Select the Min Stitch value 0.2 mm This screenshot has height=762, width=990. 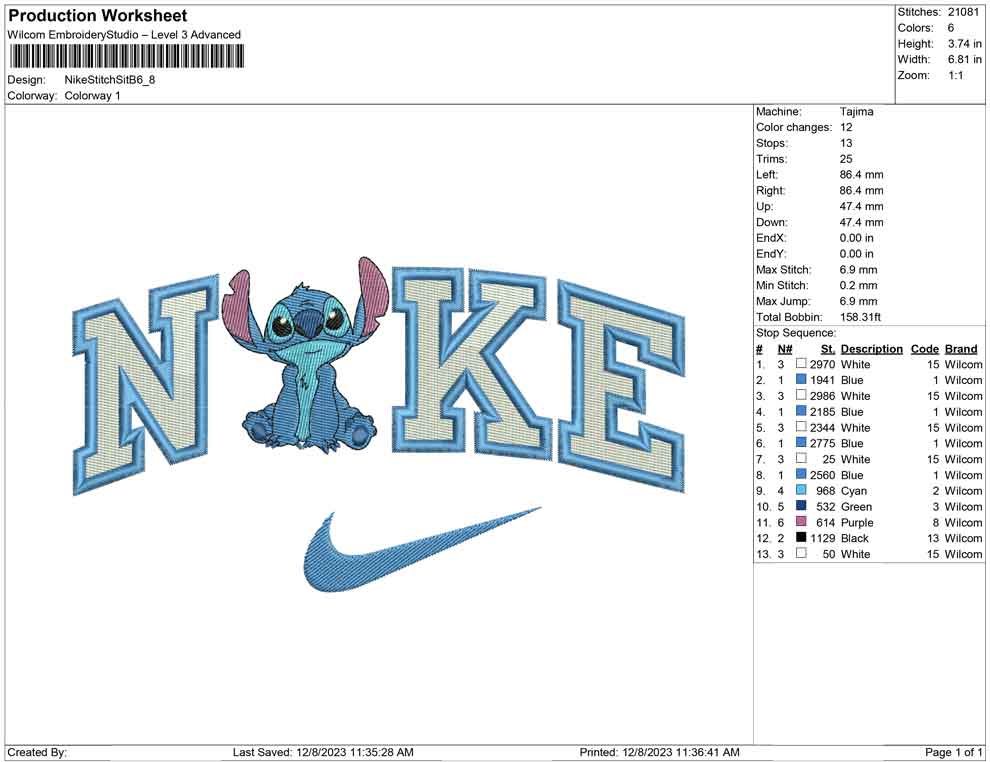859,285
